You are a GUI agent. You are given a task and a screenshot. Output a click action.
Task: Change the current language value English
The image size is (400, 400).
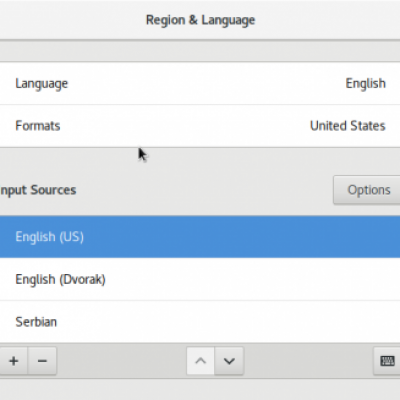[366, 84]
